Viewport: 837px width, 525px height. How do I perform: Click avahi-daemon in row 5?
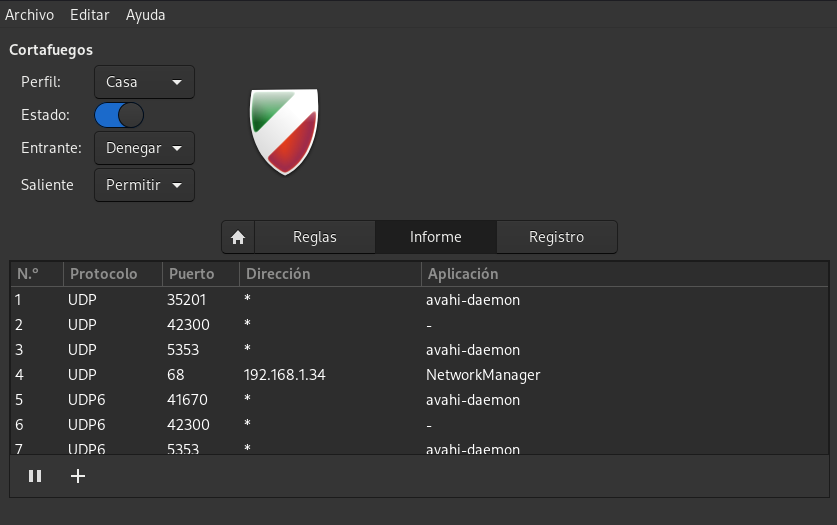[x=473, y=400]
